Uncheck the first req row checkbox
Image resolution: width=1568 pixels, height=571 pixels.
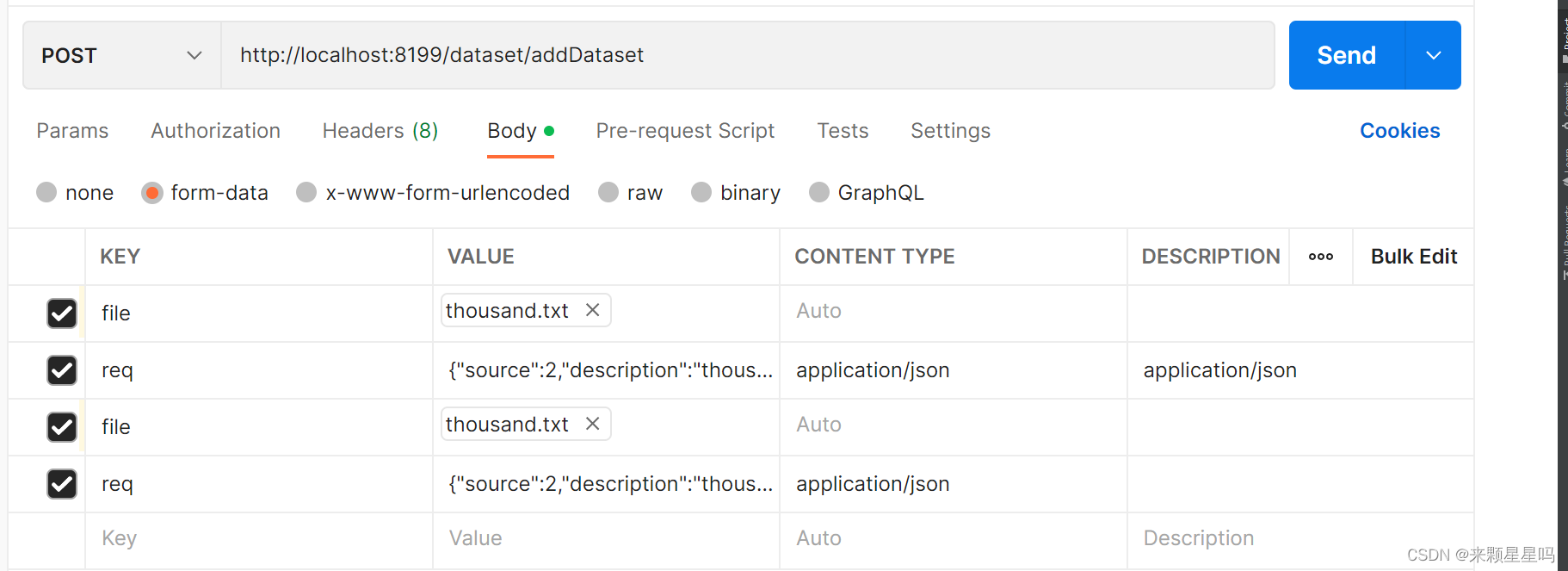coord(62,370)
